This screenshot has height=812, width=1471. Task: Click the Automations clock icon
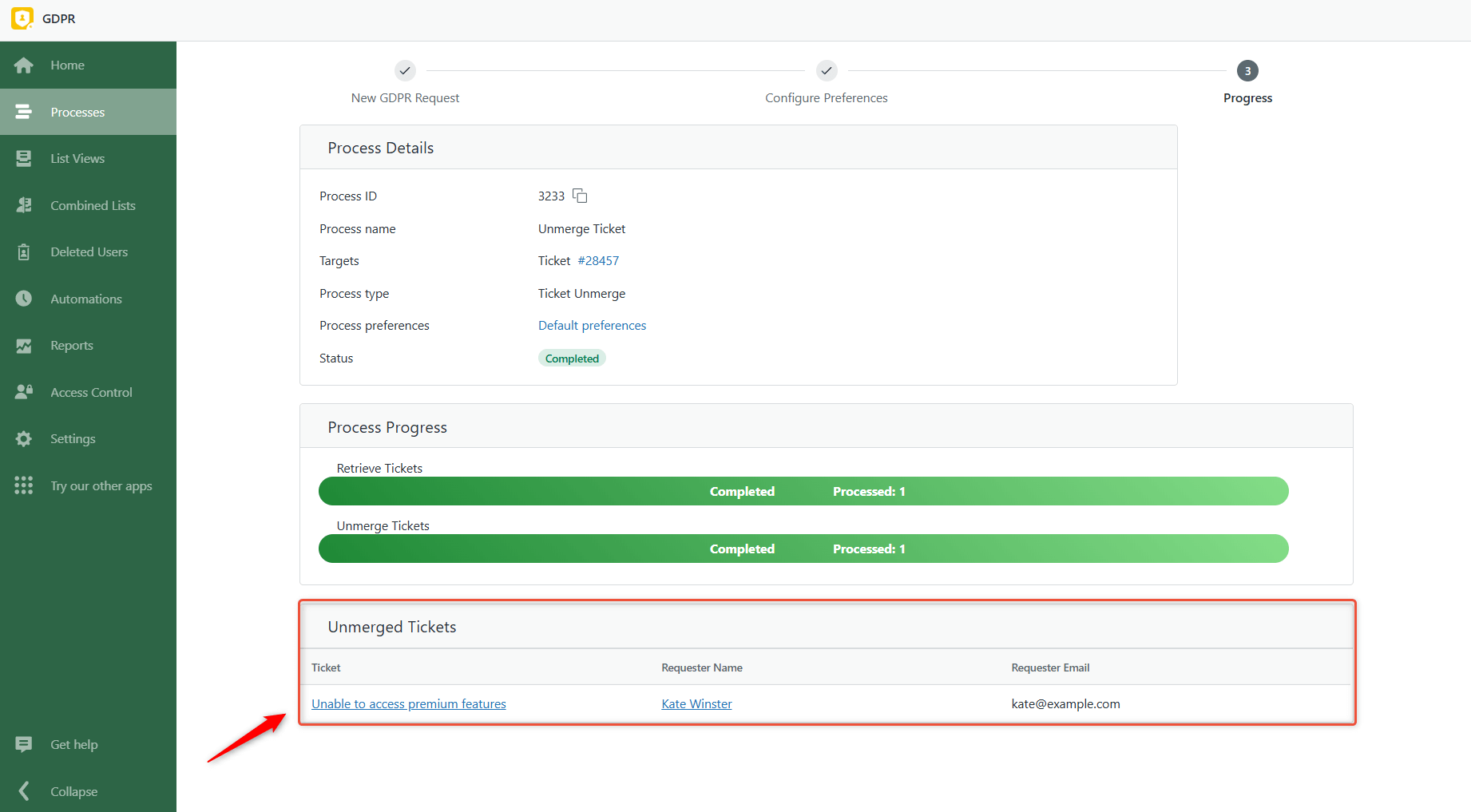pos(24,299)
